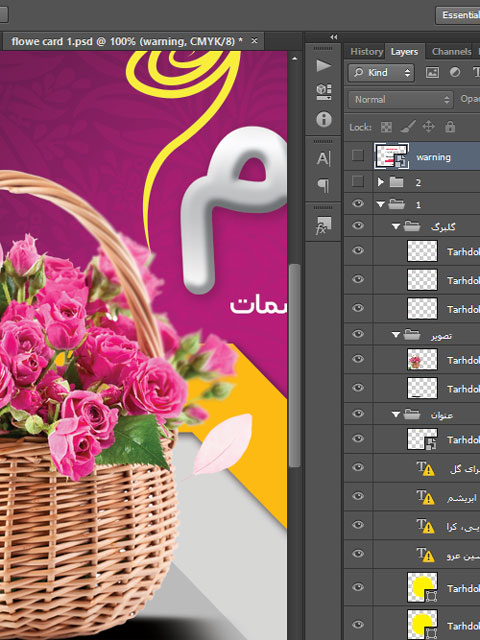This screenshot has height=640, width=480.
Task: Open the Styles fx panel icon
Action: pyautogui.click(x=323, y=226)
